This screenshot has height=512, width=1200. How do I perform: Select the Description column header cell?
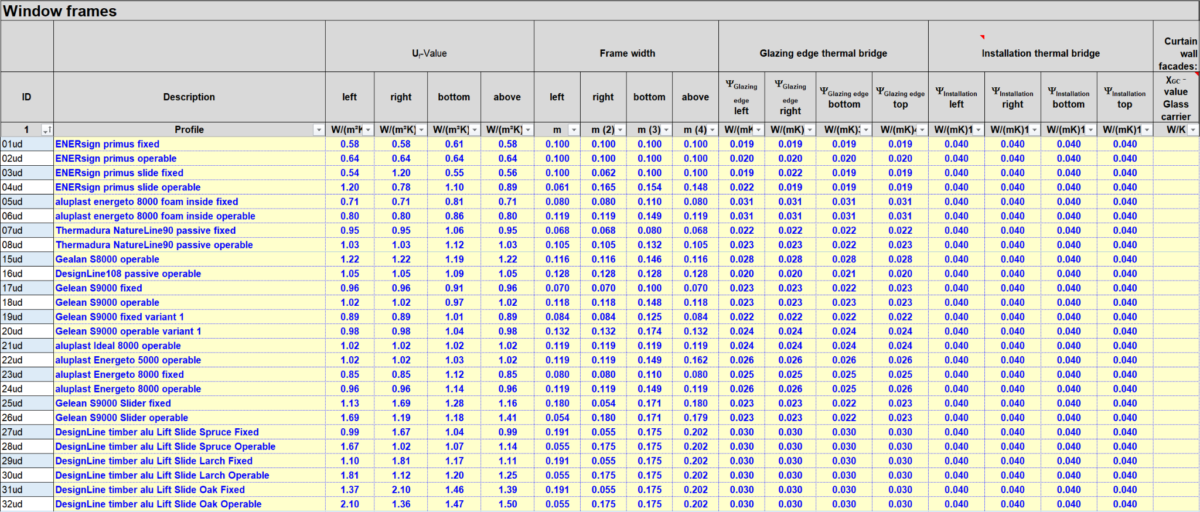pos(189,97)
